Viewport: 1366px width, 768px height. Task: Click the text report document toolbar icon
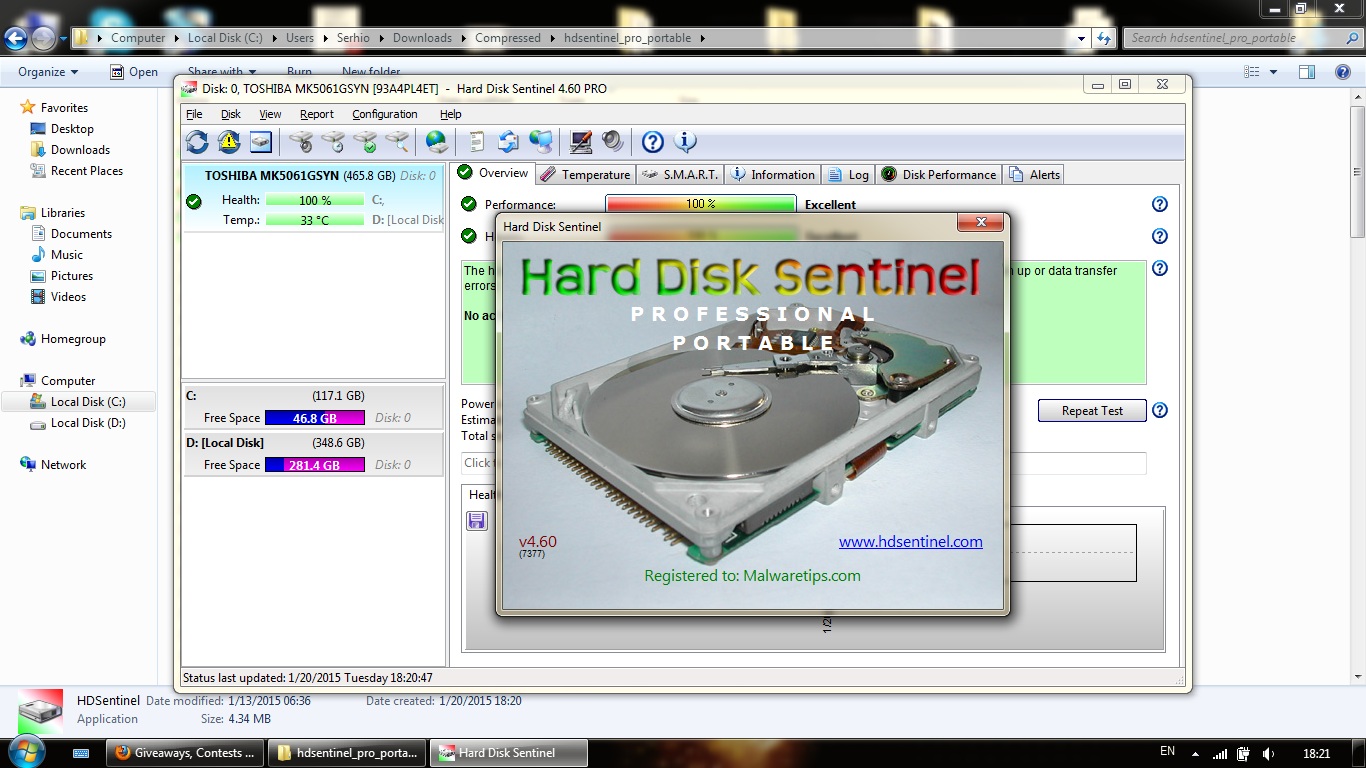[x=476, y=142]
